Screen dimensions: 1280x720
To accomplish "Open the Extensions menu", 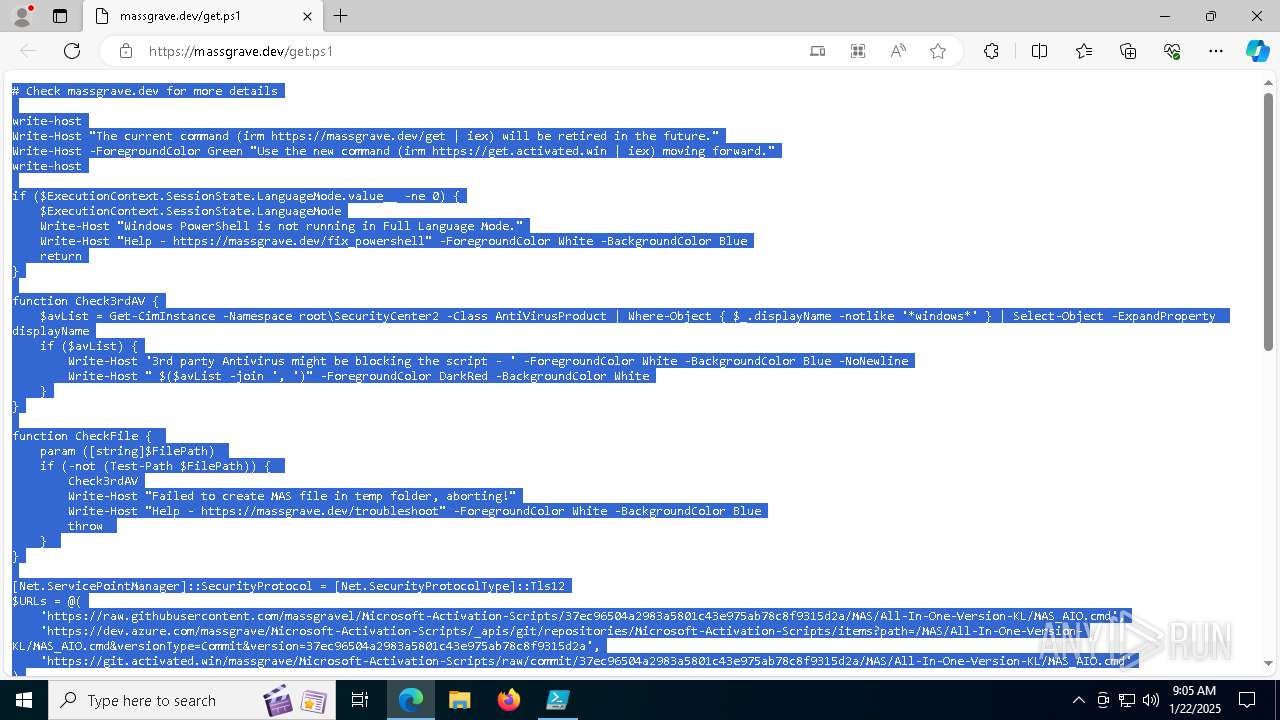I will pos(991,51).
